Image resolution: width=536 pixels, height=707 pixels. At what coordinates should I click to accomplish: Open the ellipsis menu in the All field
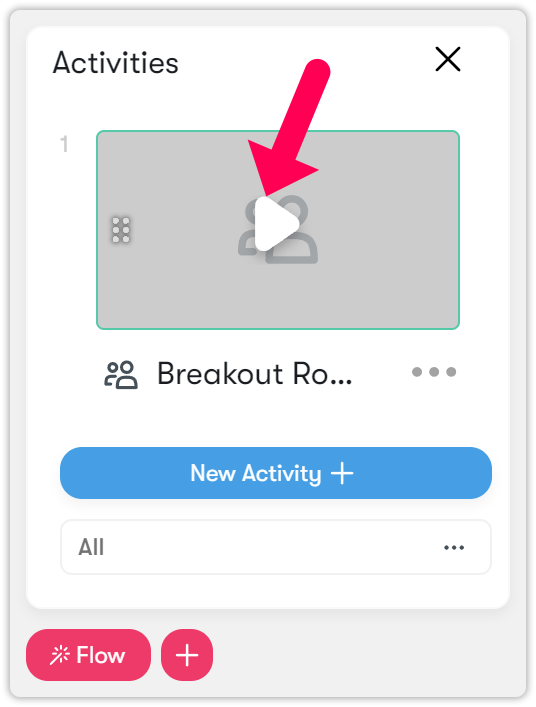454,548
